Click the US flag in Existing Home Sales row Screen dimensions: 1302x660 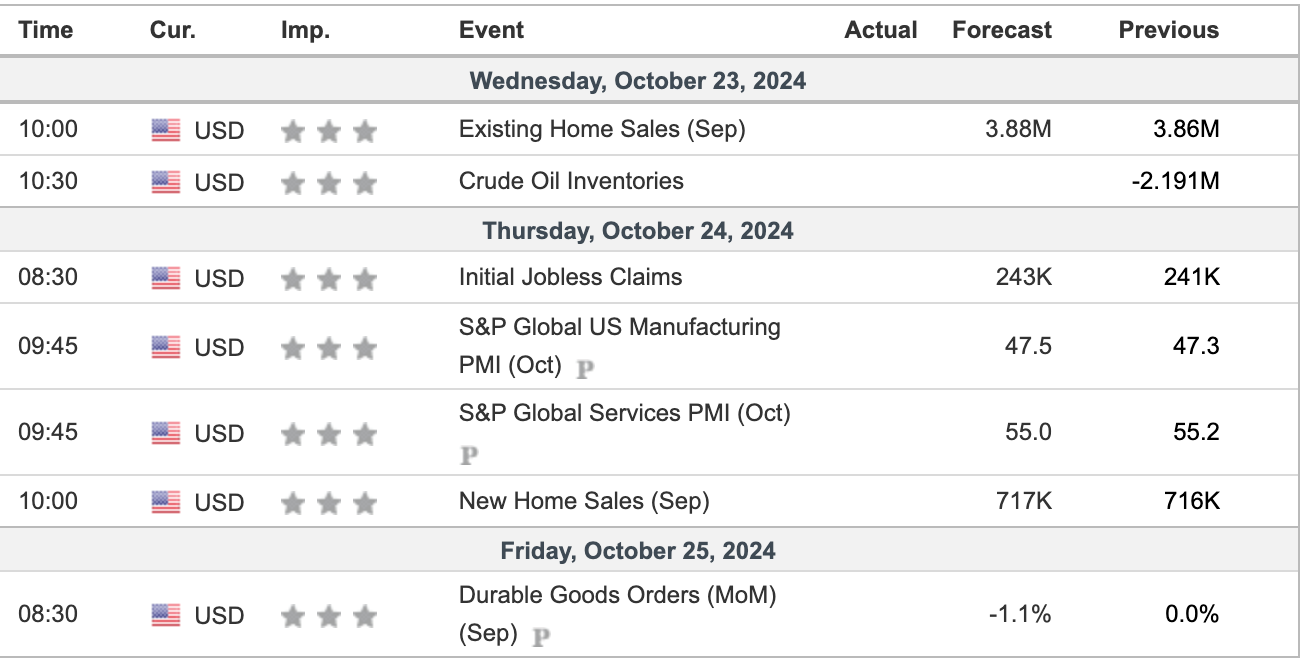pyautogui.click(x=166, y=130)
